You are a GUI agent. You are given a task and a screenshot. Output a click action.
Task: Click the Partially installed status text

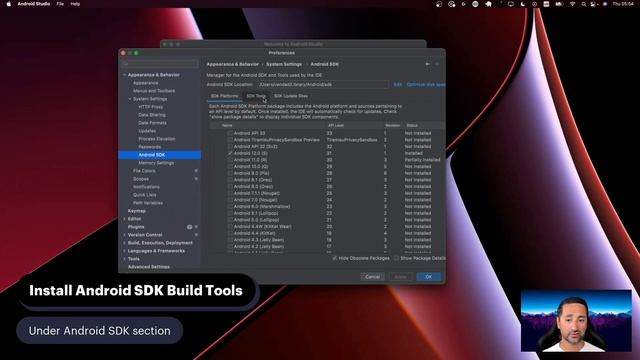[x=422, y=160]
